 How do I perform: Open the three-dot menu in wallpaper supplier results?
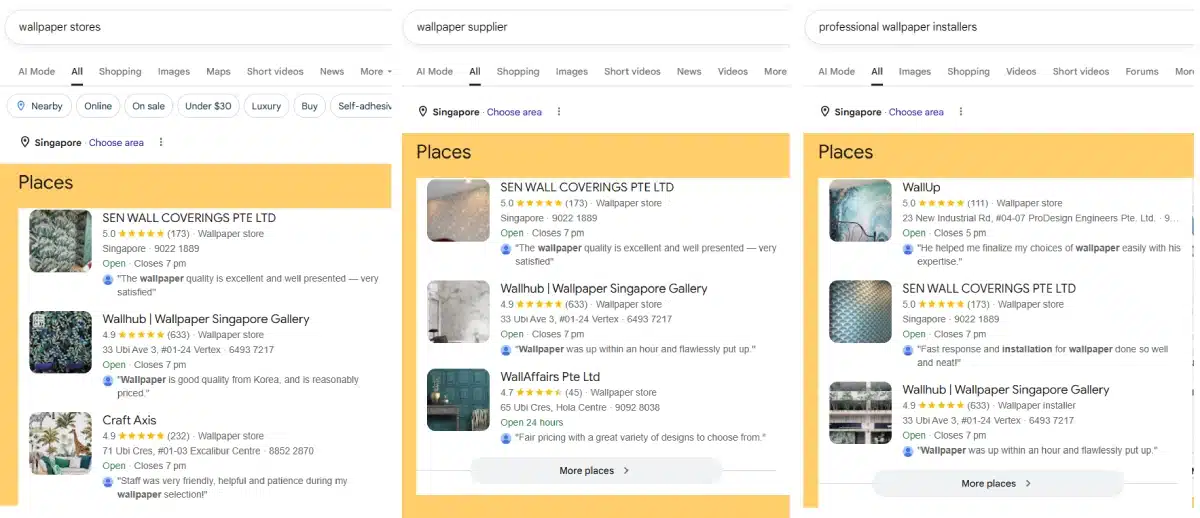coord(559,112)
